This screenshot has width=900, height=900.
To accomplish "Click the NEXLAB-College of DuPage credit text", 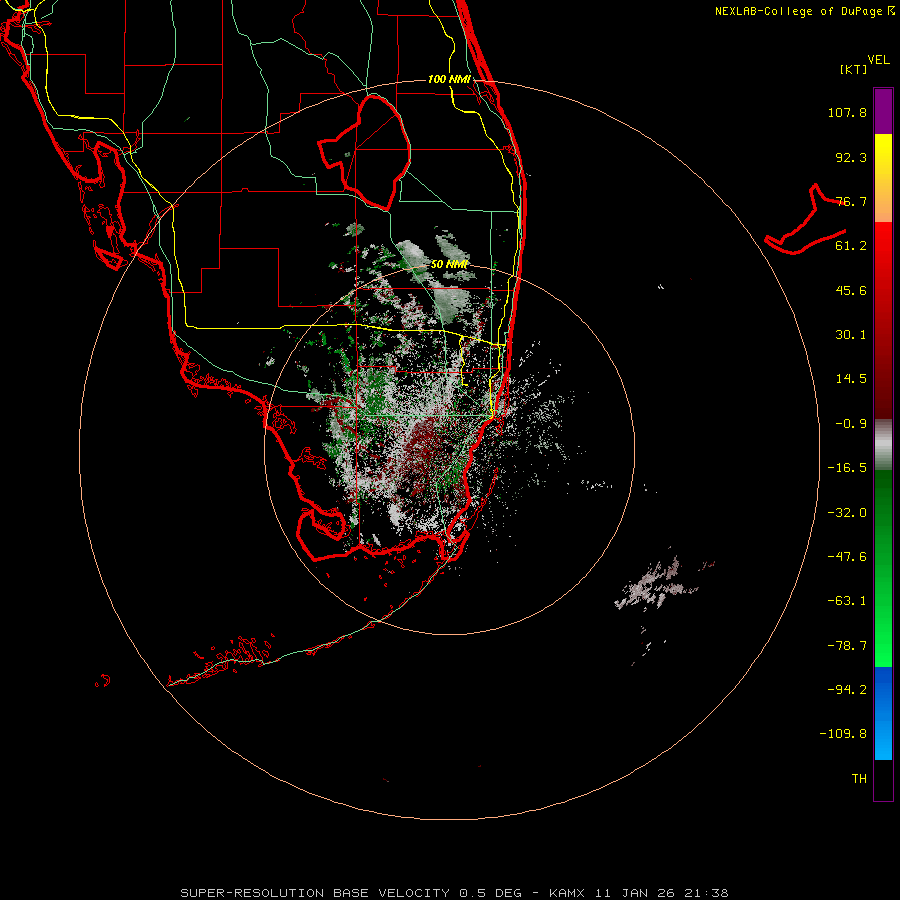I will 805,11.
